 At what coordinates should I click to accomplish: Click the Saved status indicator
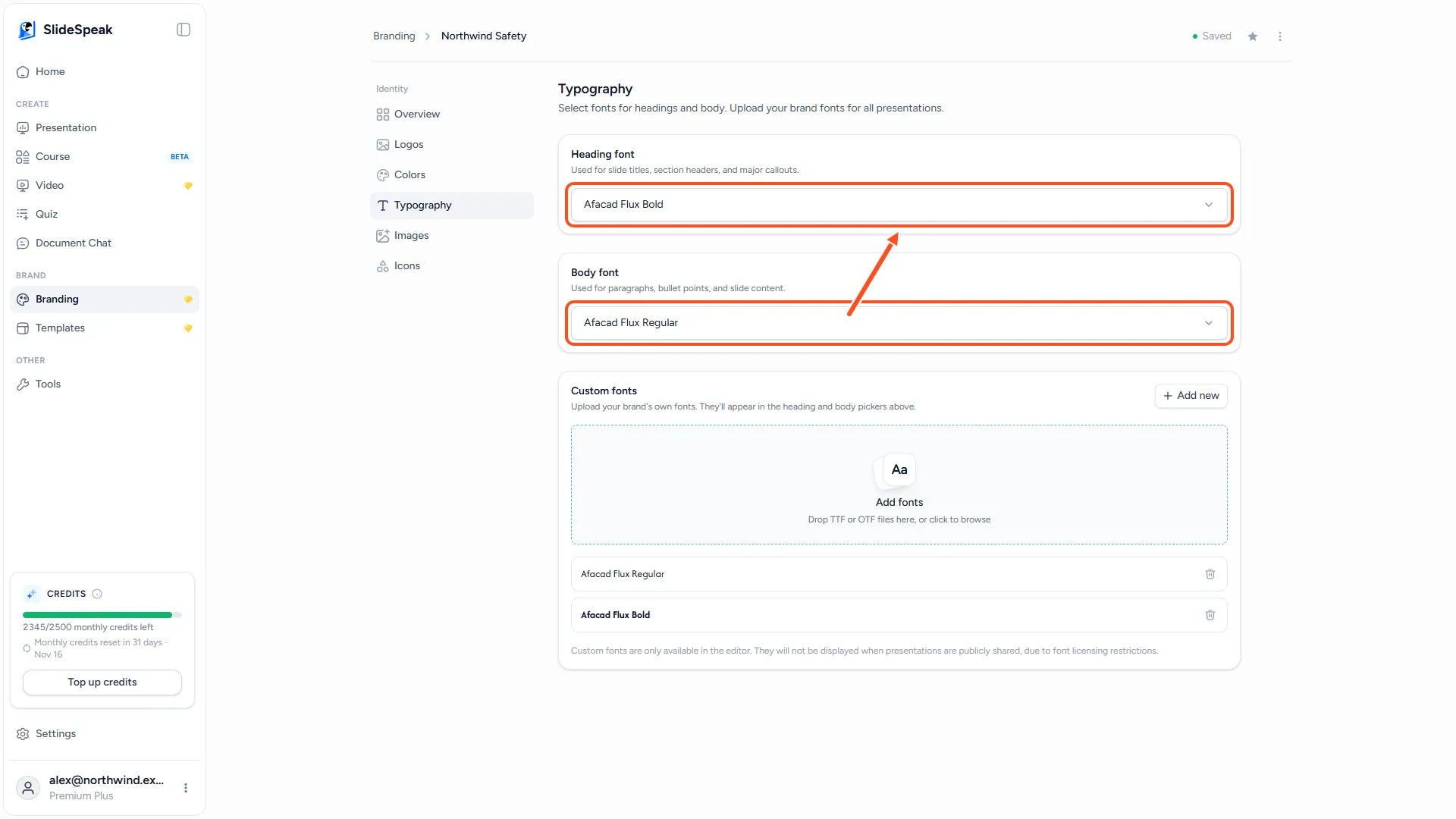point(1212,36)
